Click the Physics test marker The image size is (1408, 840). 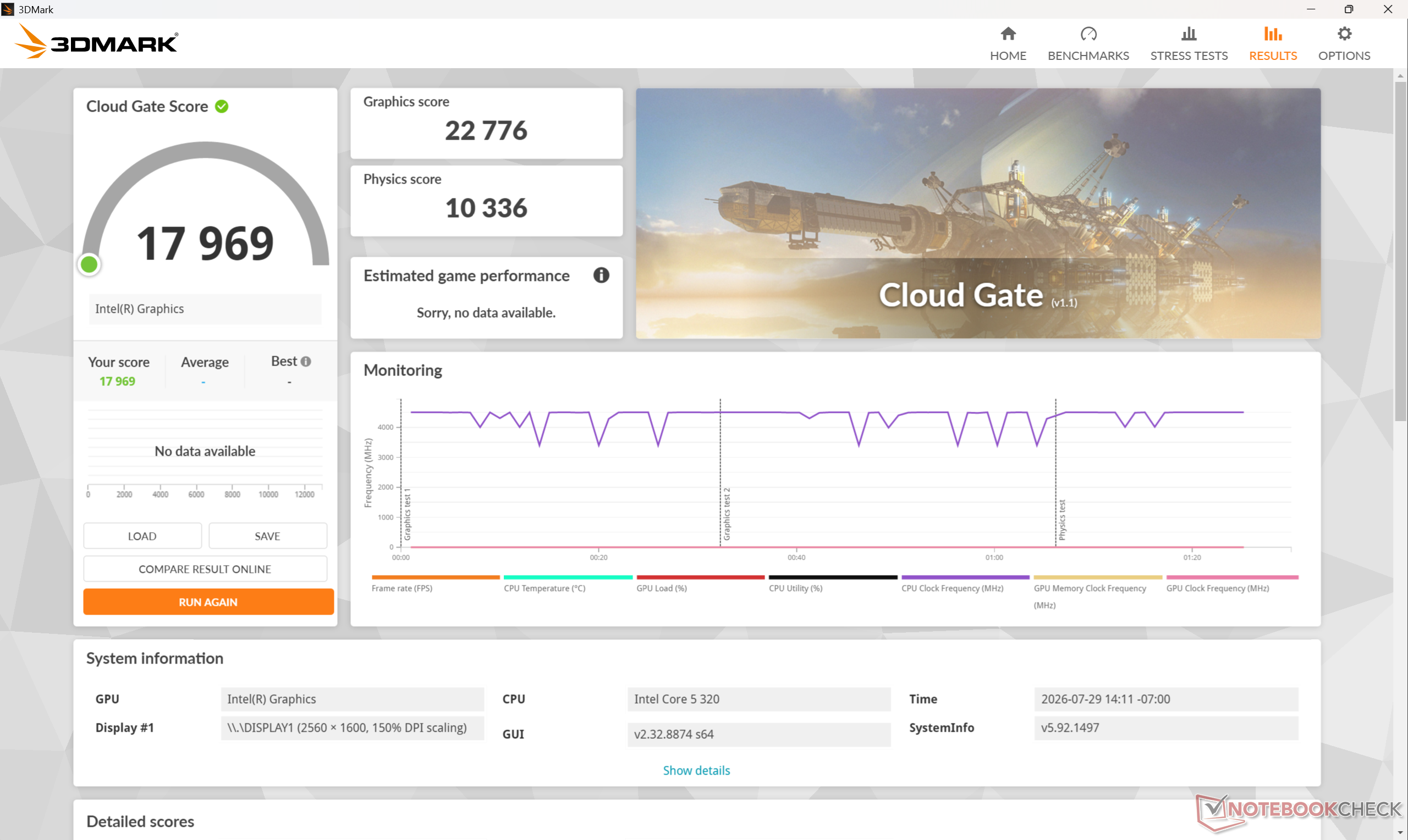coord(1061,520)
